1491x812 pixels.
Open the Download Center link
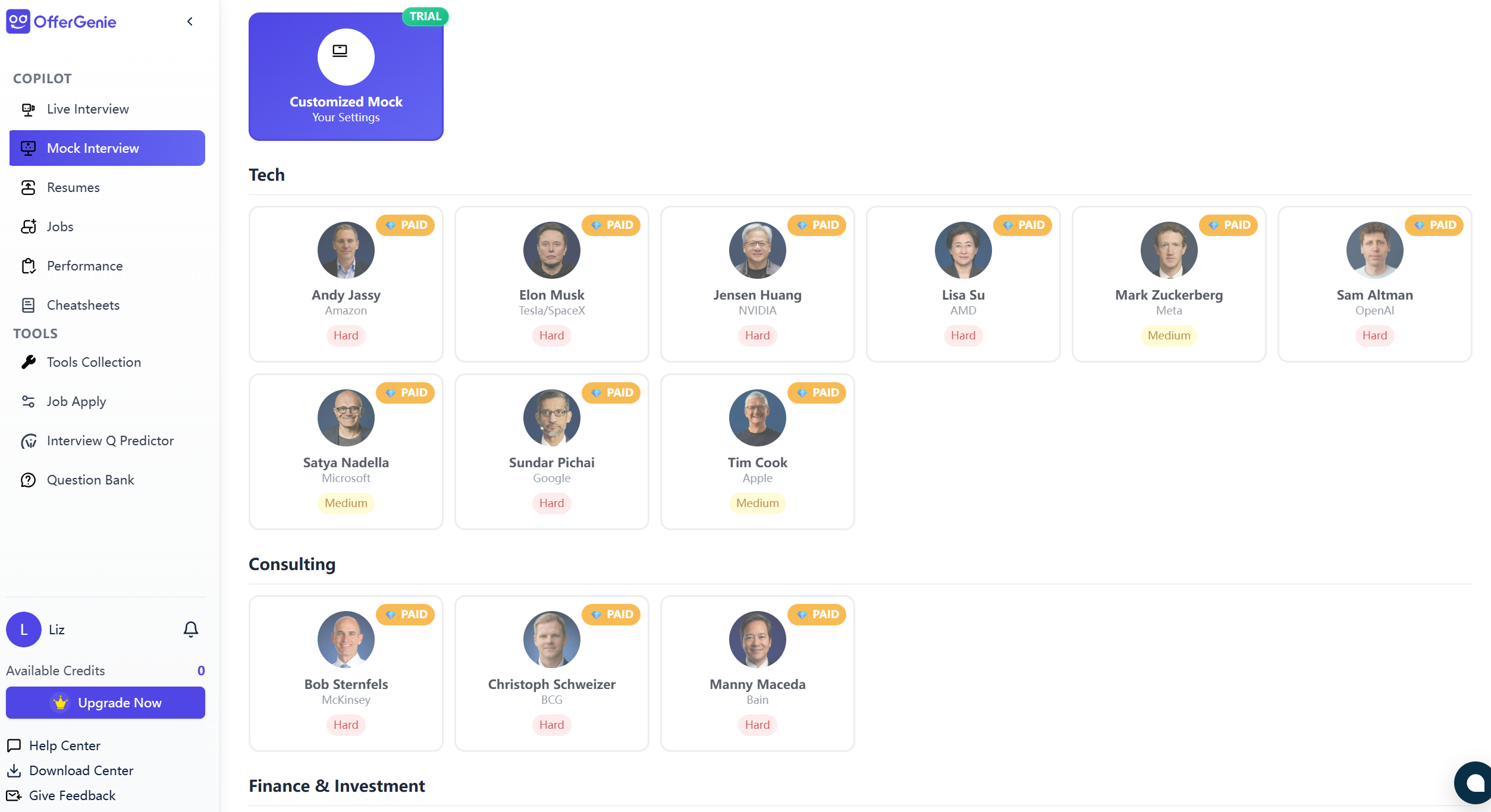tap(81, 770)
